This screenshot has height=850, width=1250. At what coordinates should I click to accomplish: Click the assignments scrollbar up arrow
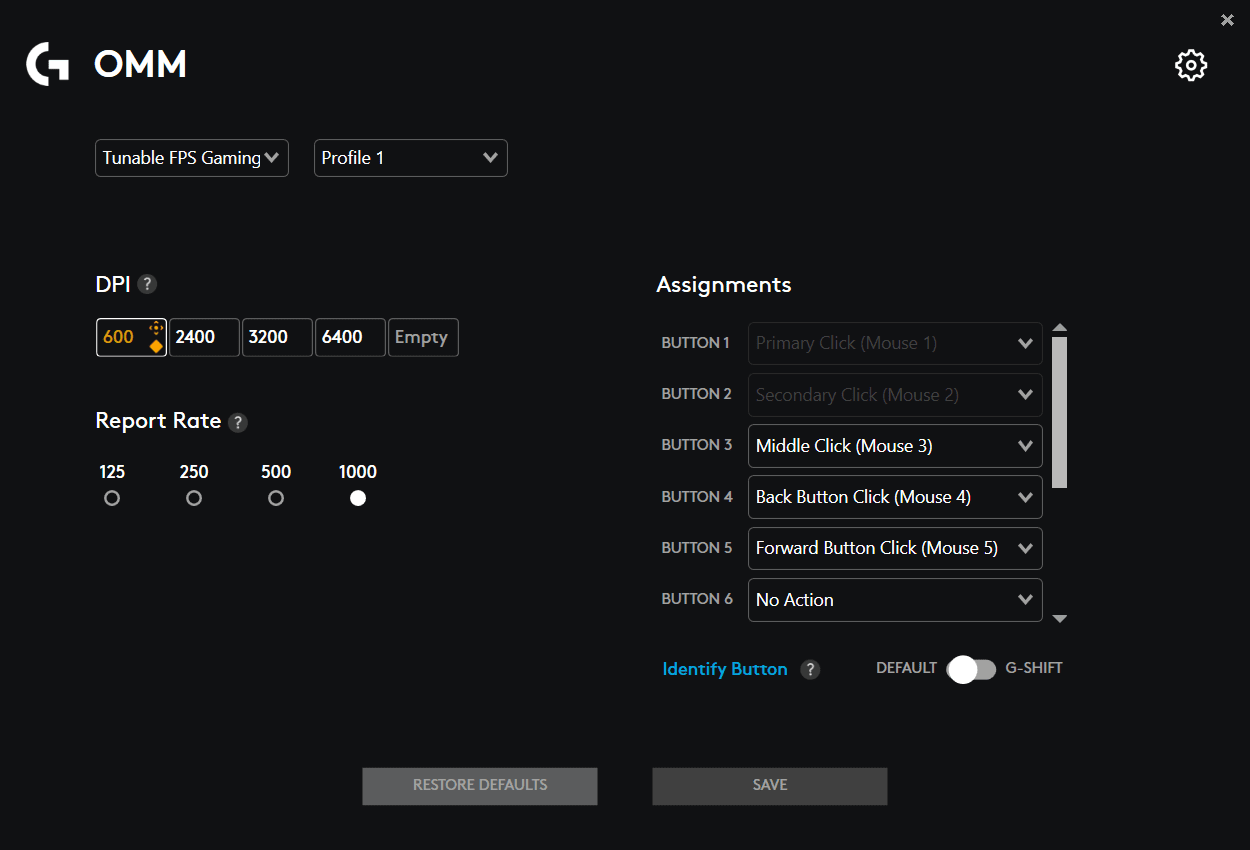1060,328
